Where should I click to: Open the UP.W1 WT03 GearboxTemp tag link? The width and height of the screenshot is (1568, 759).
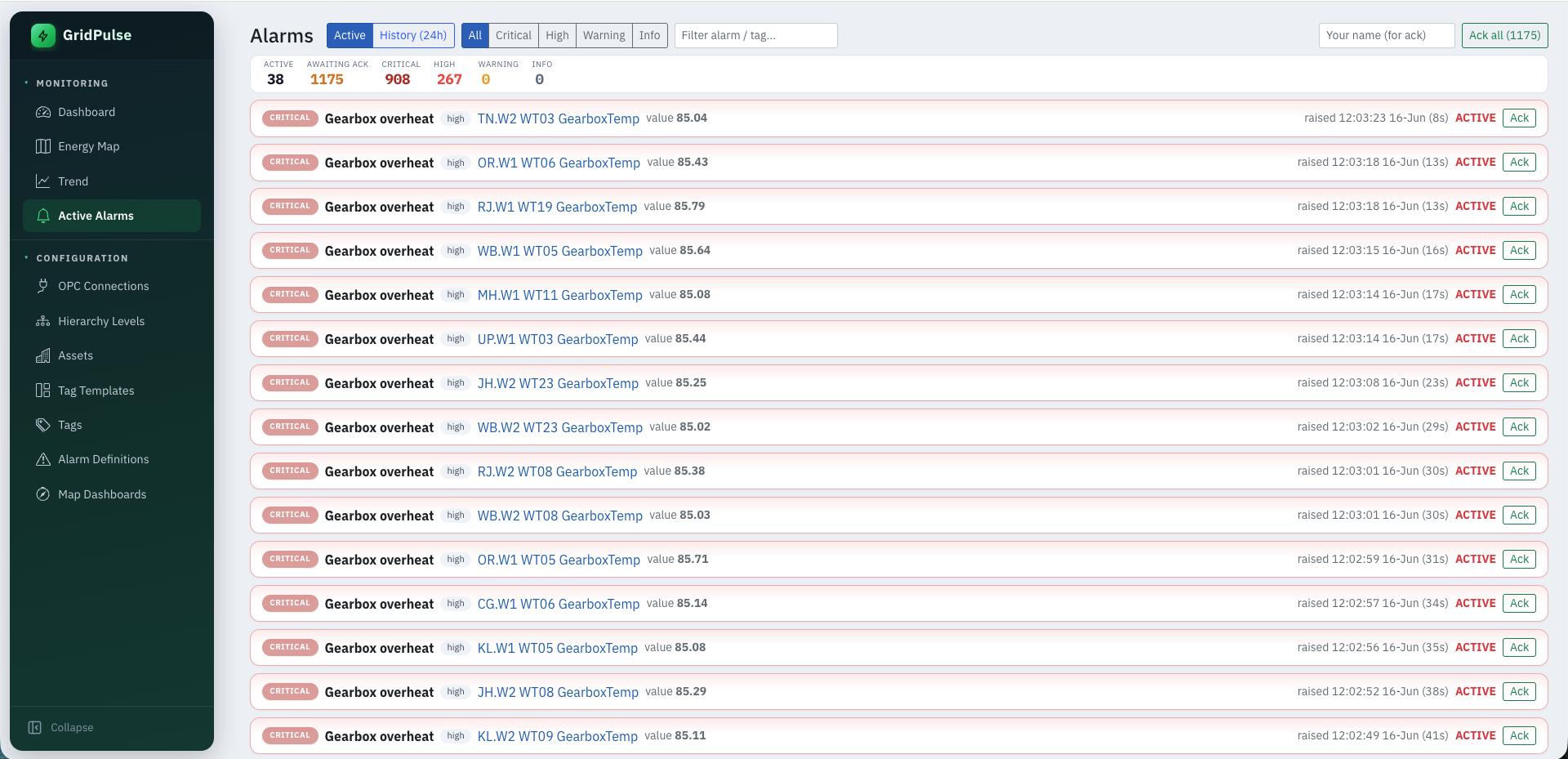(x=558, y=339)
